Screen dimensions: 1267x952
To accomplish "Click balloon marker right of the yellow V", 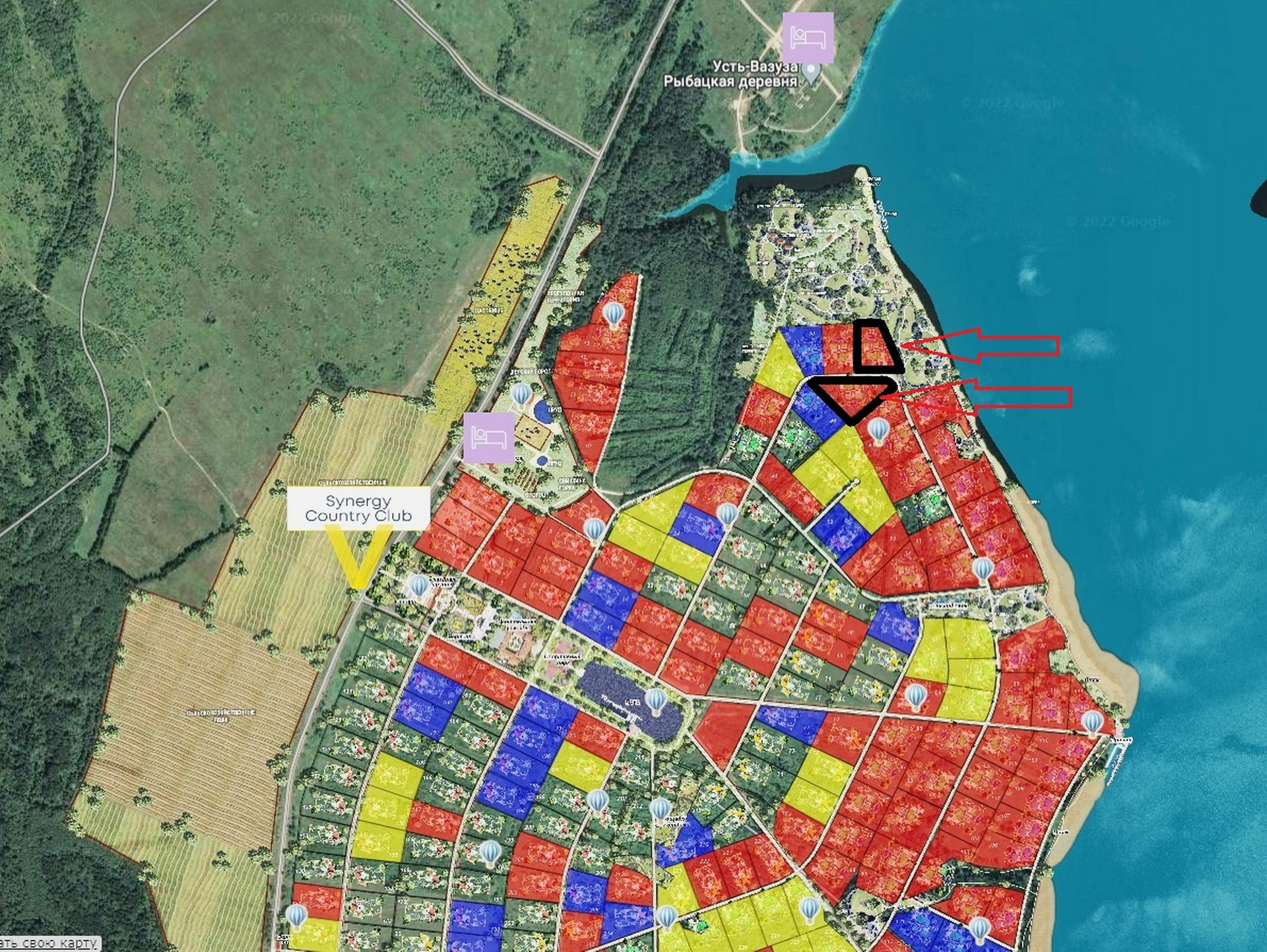I will [x=420, y=585].
